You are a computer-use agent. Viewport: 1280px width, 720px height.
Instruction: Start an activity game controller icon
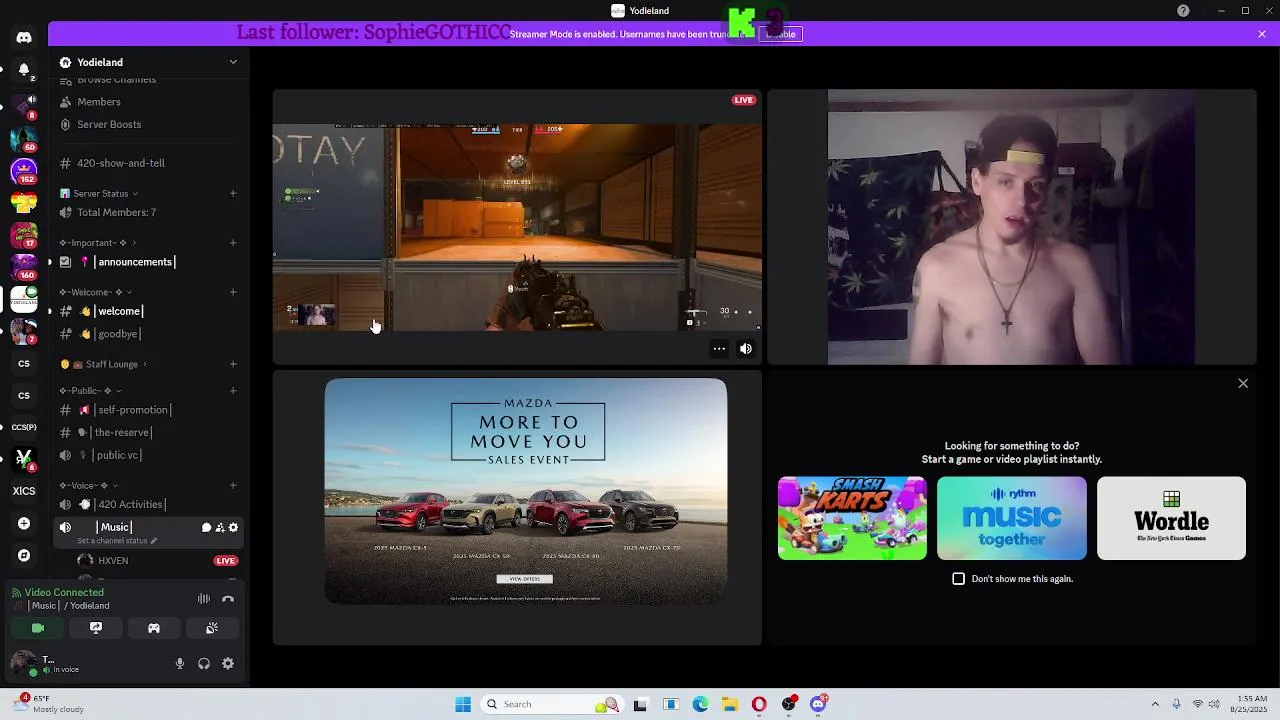(154, 628)
